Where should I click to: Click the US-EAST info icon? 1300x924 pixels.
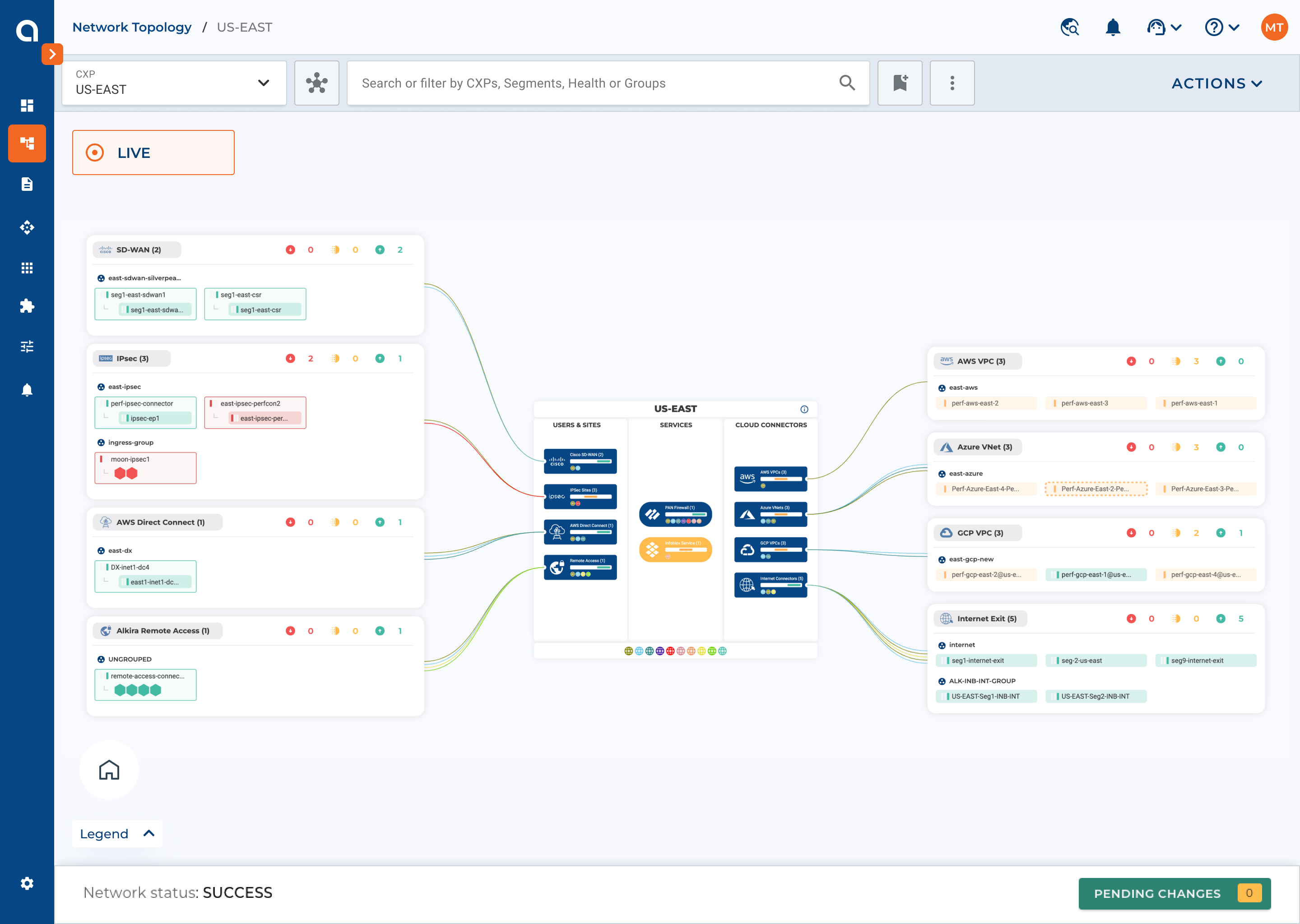[803, 409]
